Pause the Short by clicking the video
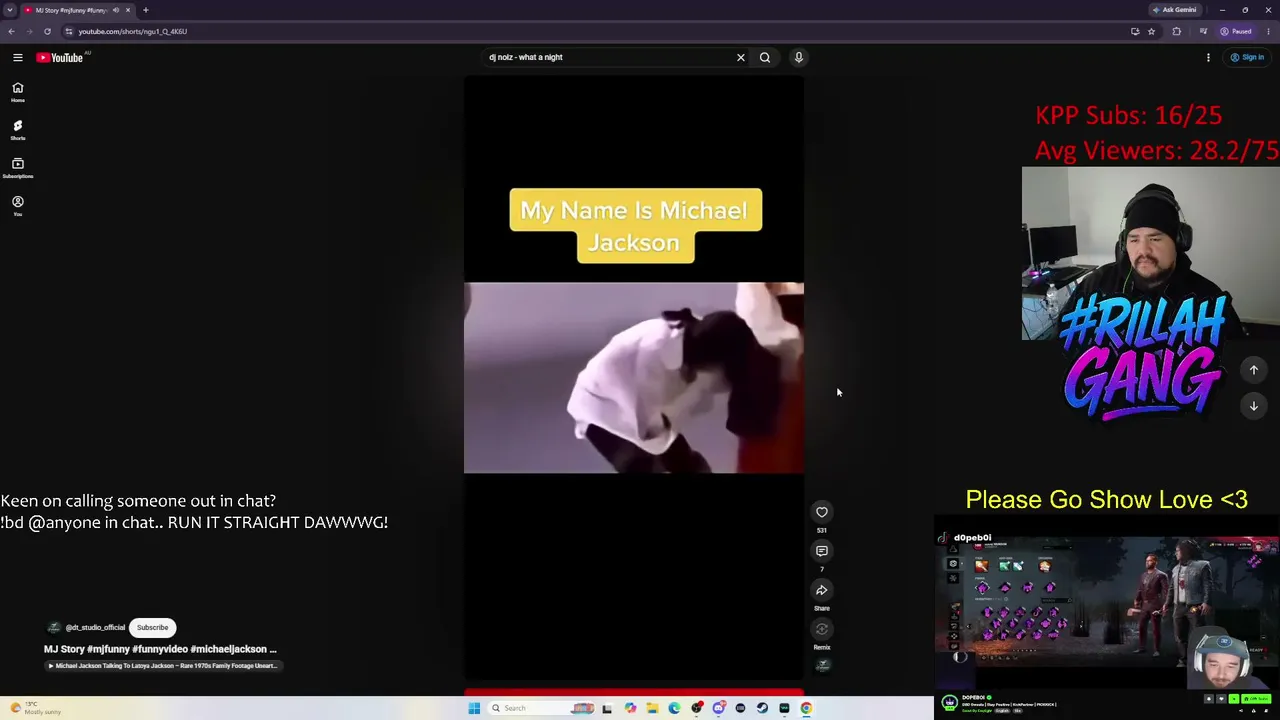This screenshot has height=720, width=1280. [634, 378]
